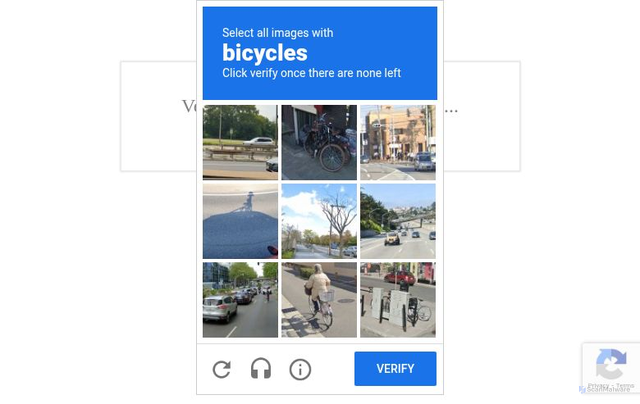This screenshot has height=404, width=640.
Task: Select tile with white SUV on street
Action: pyautogui.click(x=240, y=300)
